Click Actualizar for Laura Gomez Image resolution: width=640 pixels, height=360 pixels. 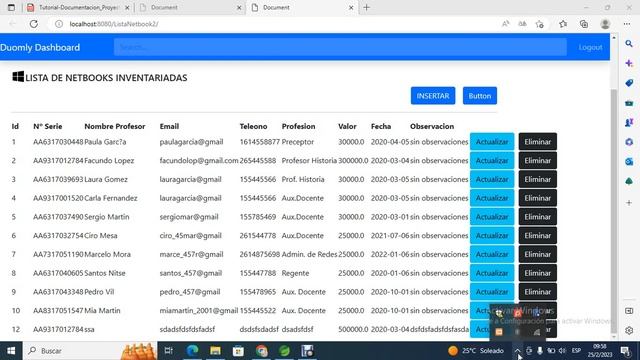(x=492, y=179)
